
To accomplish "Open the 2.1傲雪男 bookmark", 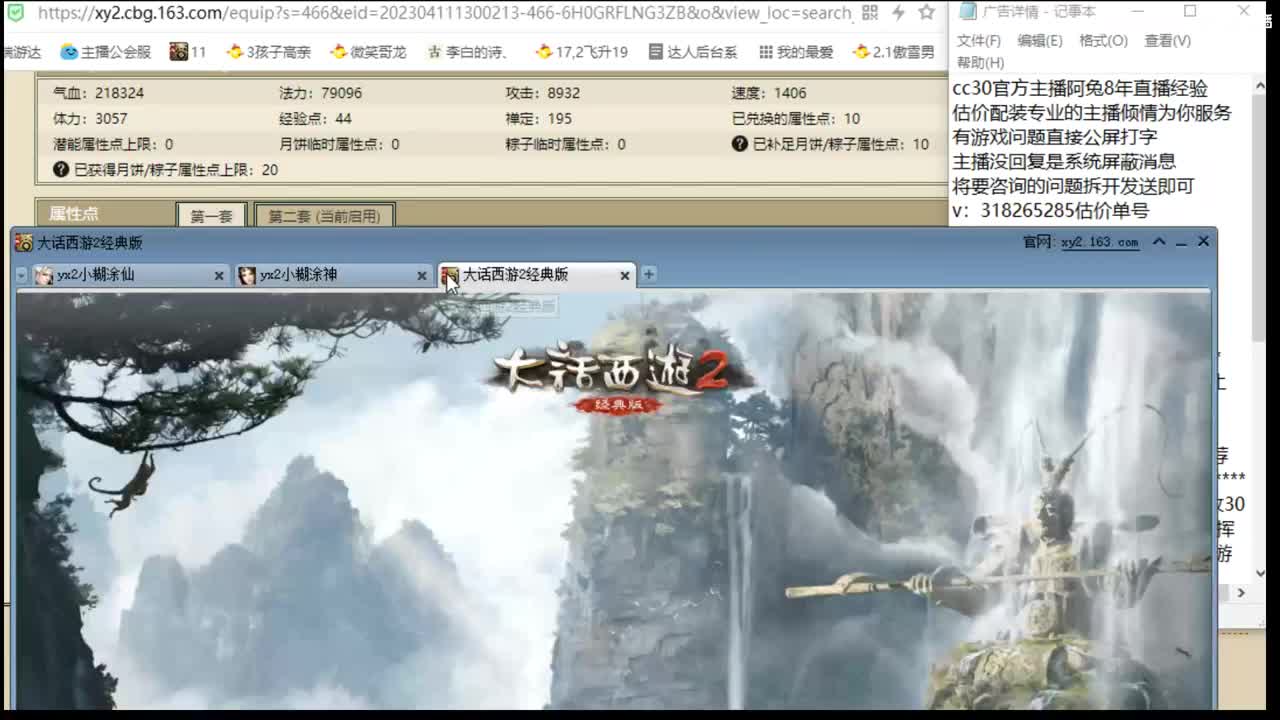I will click(x=894, y=51).
